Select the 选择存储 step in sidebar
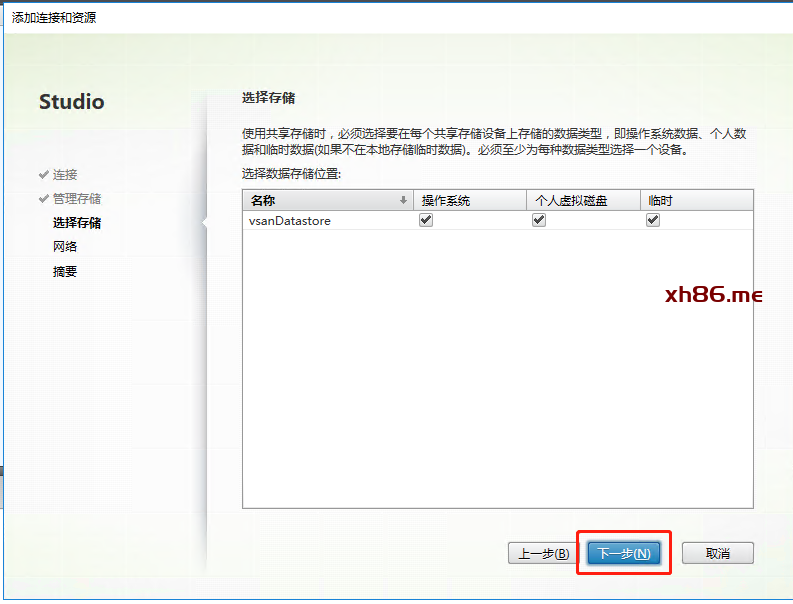The width and height of the screenshot is (793, 604). pyautogui.click(x=76, y=223)
